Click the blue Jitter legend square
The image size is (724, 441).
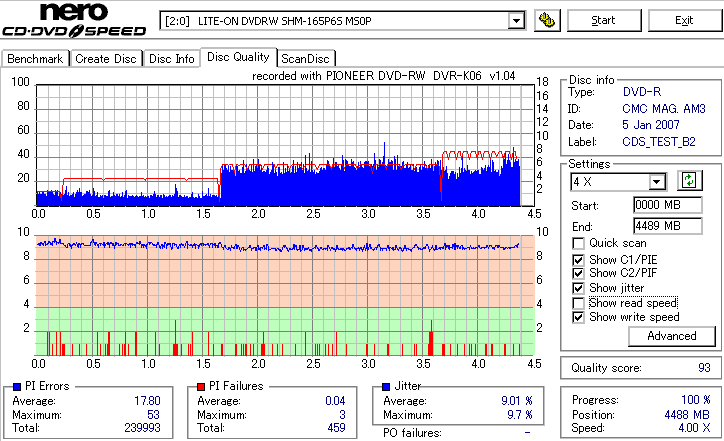pos(386,387)
